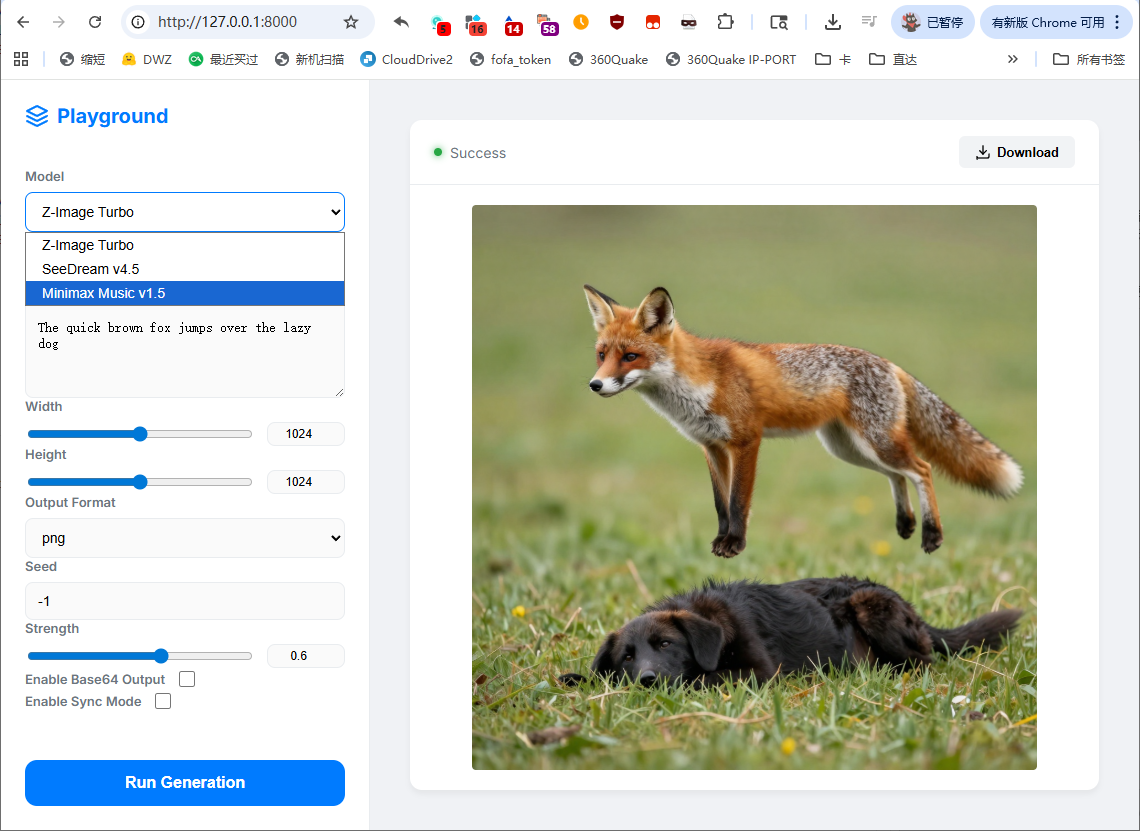Choose SeeDream v4.5 model option
Image resolution: width=1140 pixels, height=831 pixels.
[185, 269]
